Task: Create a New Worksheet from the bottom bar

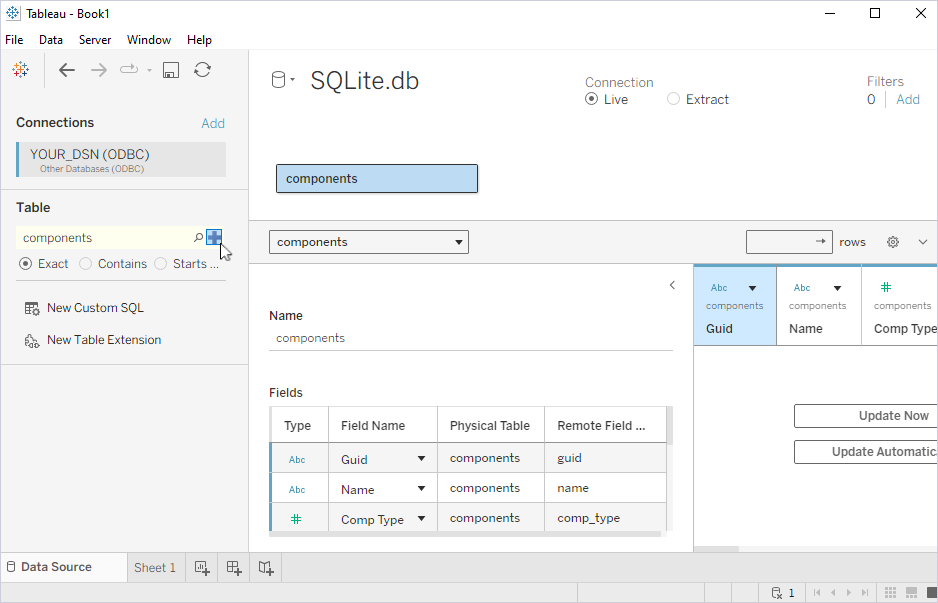Action: 201,567
